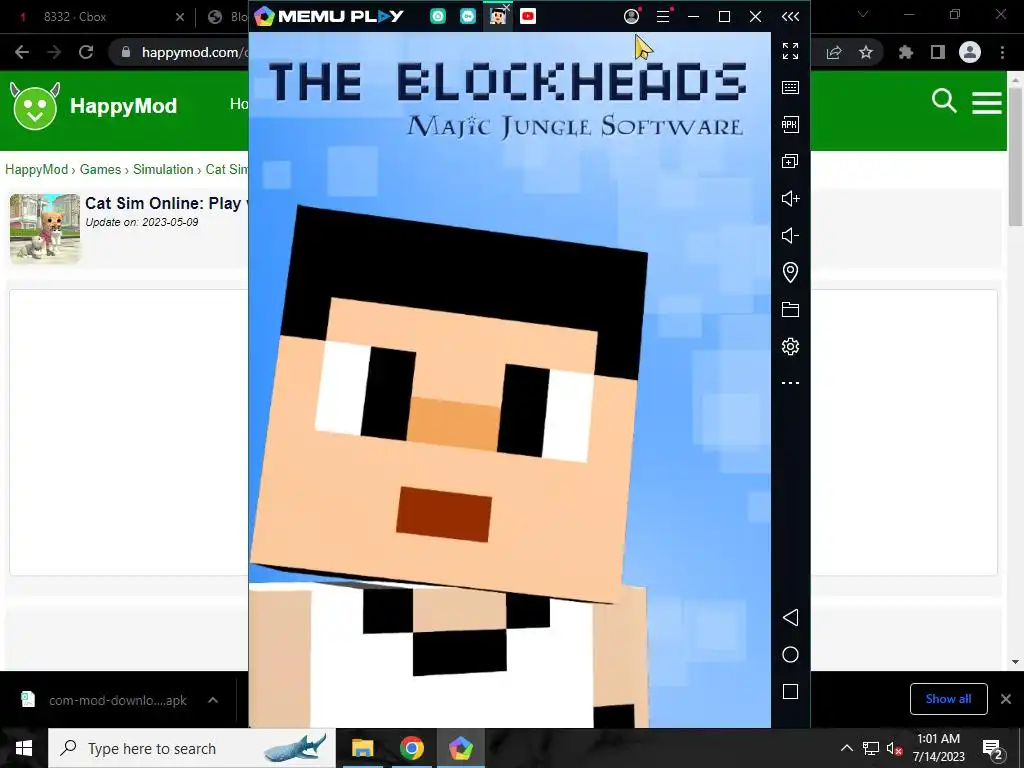This screenshot has width=1024, height=768.
Task: Open Chrome profile avatar
Action: click(x=970, y=52)
